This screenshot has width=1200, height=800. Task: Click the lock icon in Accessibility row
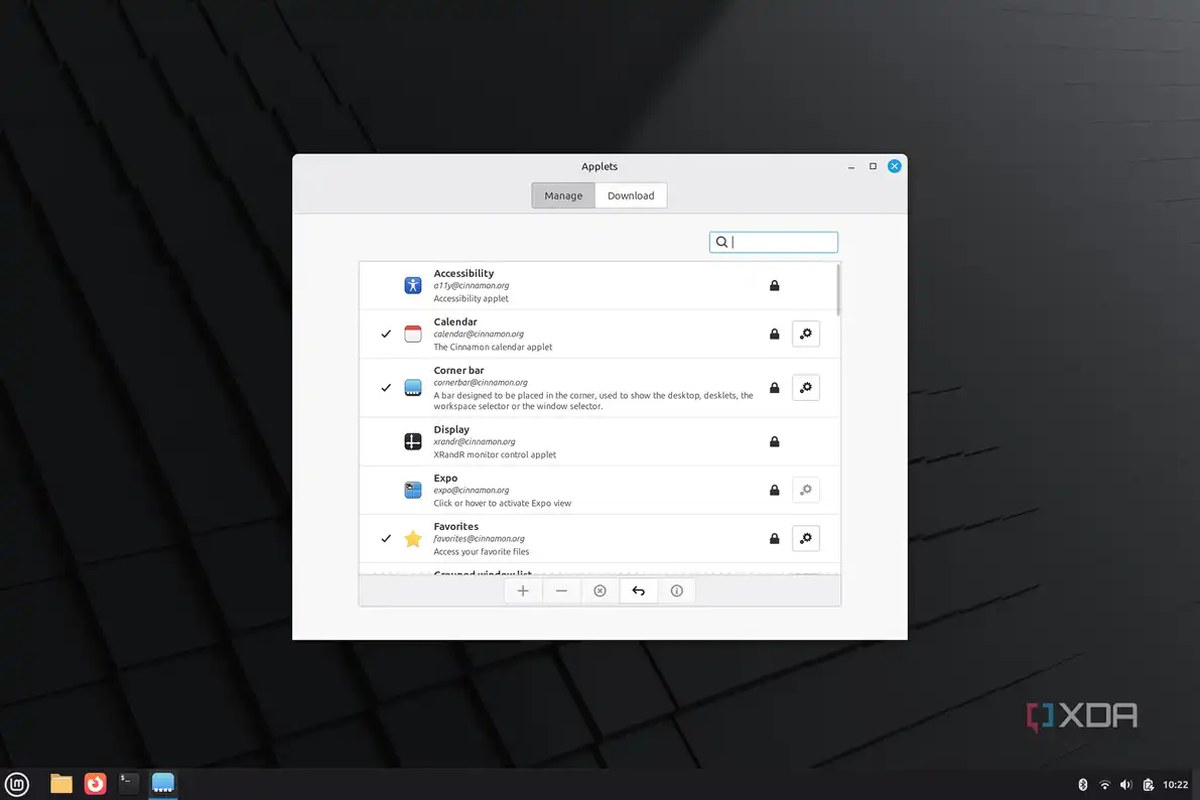[x=774, y=285]
